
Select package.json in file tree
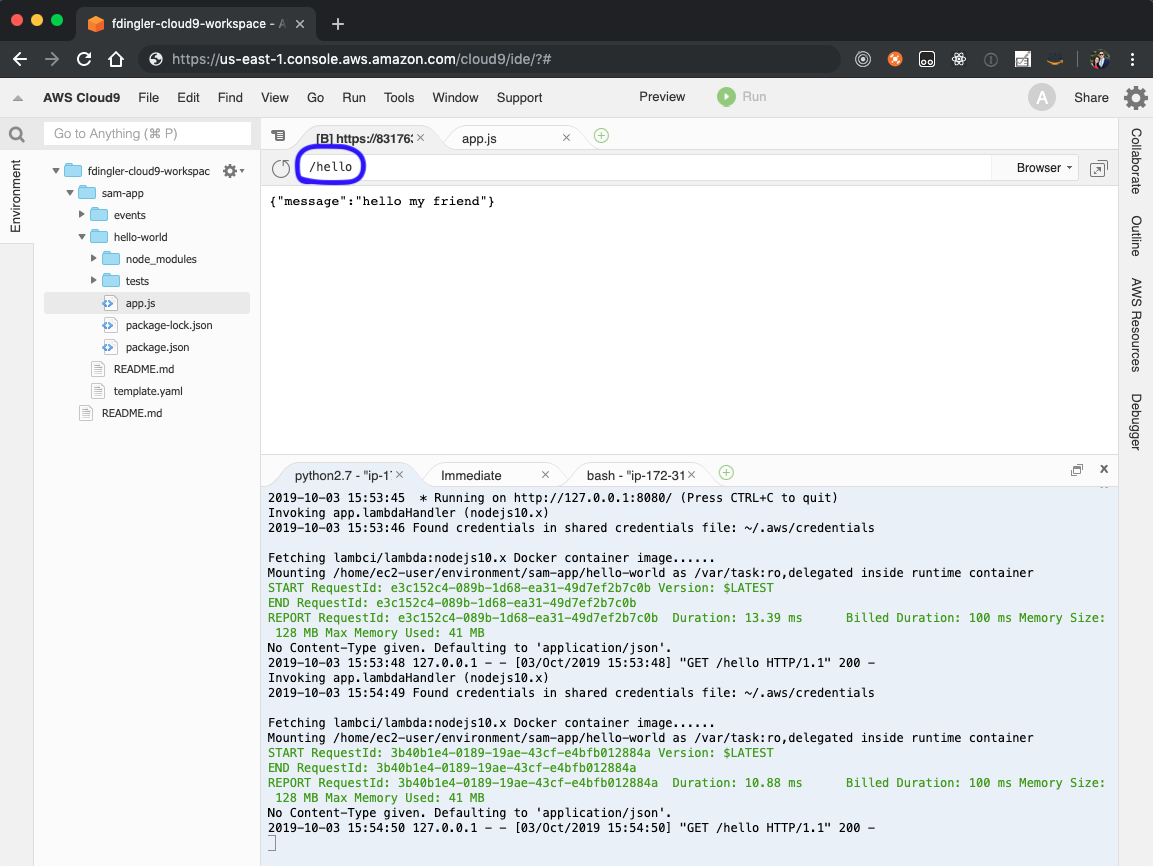point(157,347)
